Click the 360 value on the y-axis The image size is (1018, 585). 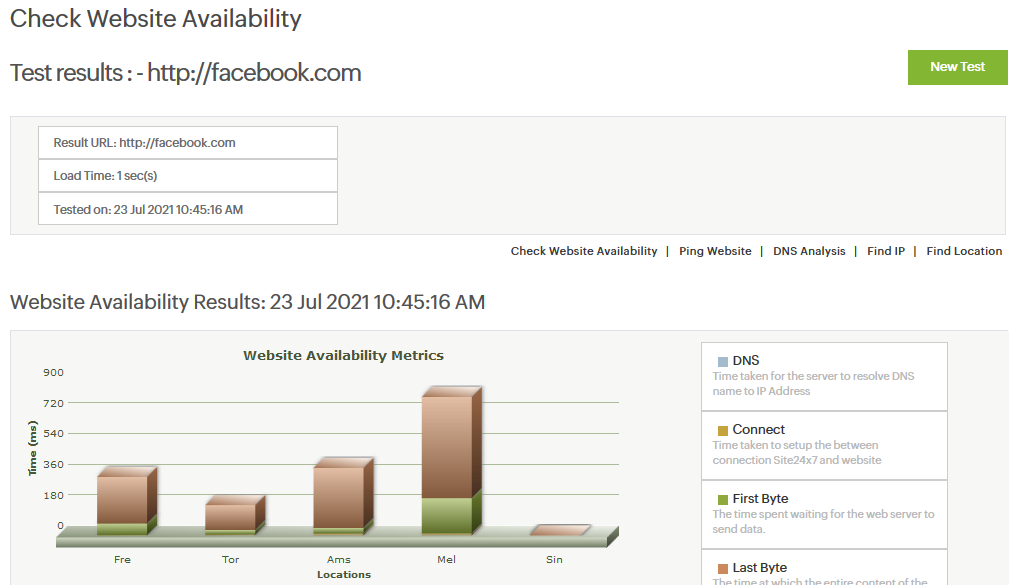[x=53, y=465]
